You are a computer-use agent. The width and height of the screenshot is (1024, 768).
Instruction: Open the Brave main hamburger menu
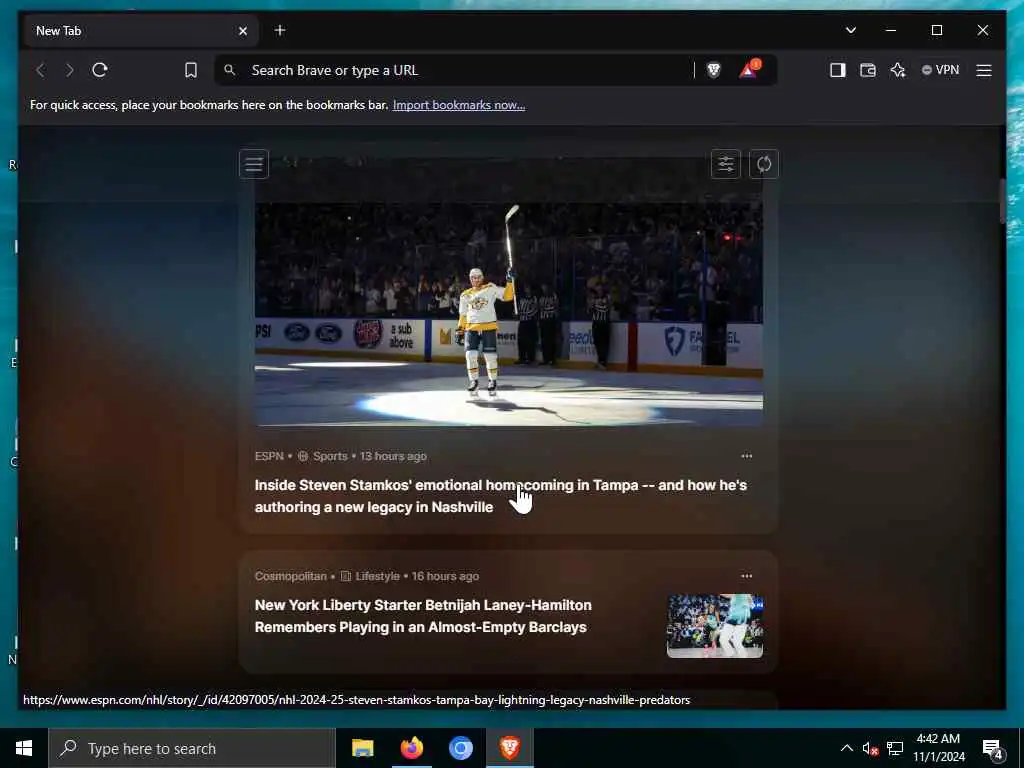tap(984, 70)
